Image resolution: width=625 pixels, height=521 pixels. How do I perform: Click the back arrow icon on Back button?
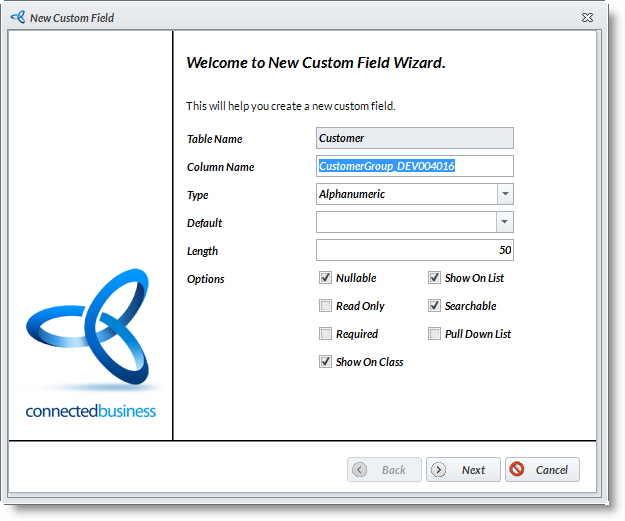[x=360, y=469]
